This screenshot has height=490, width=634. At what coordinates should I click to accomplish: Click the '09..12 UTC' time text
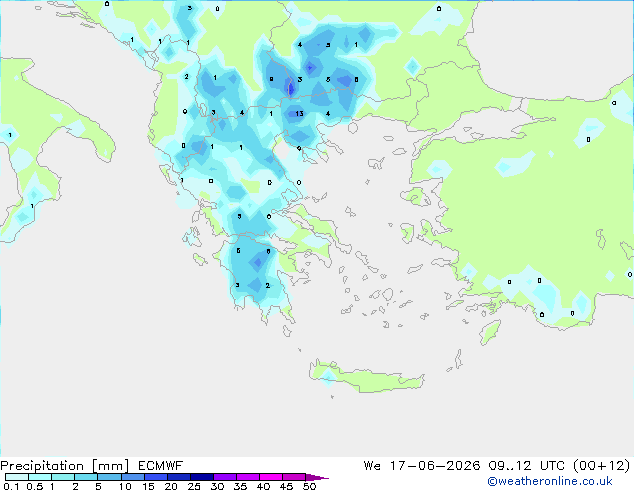527,466
